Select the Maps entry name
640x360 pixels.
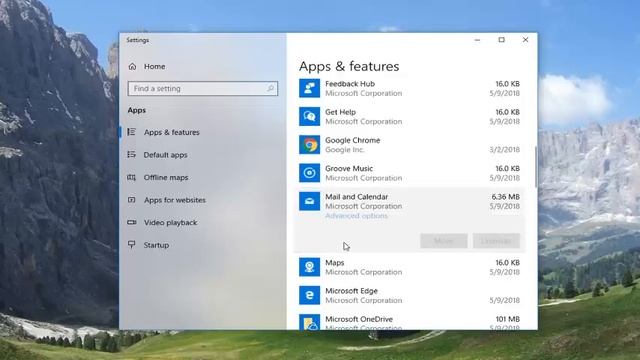(x=335, y=262)
